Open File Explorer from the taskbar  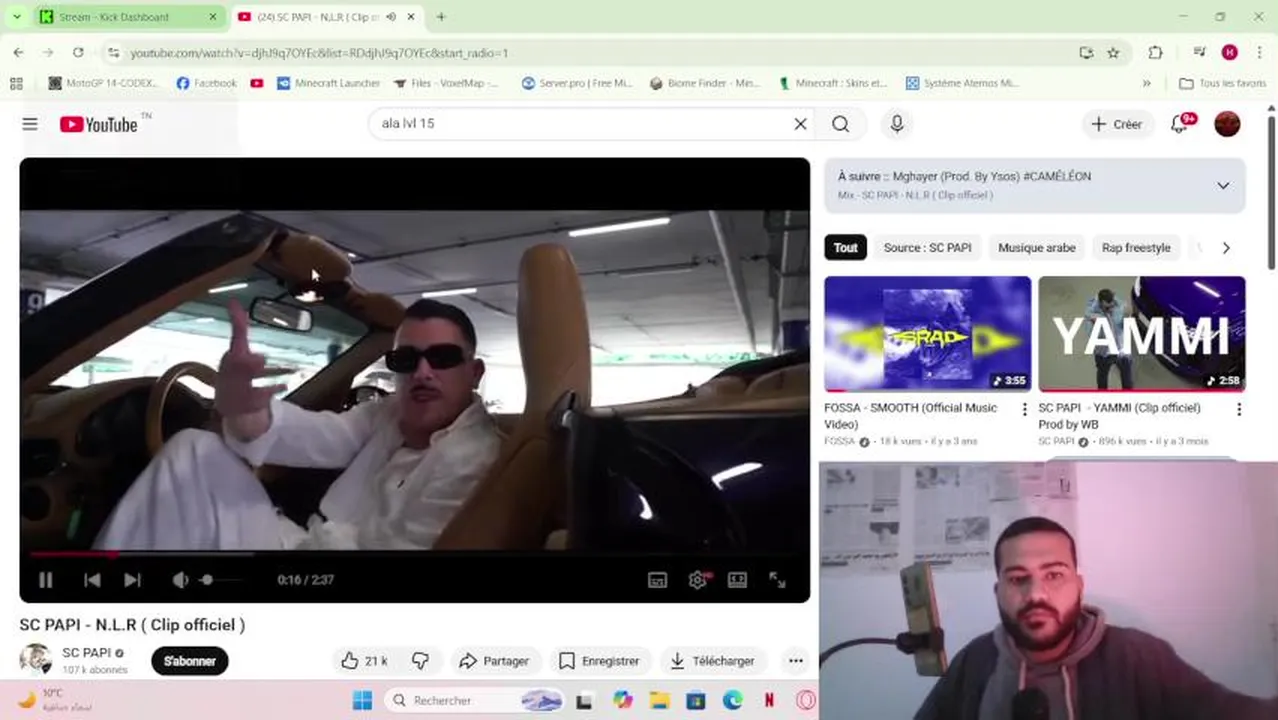tap(659, 701)
